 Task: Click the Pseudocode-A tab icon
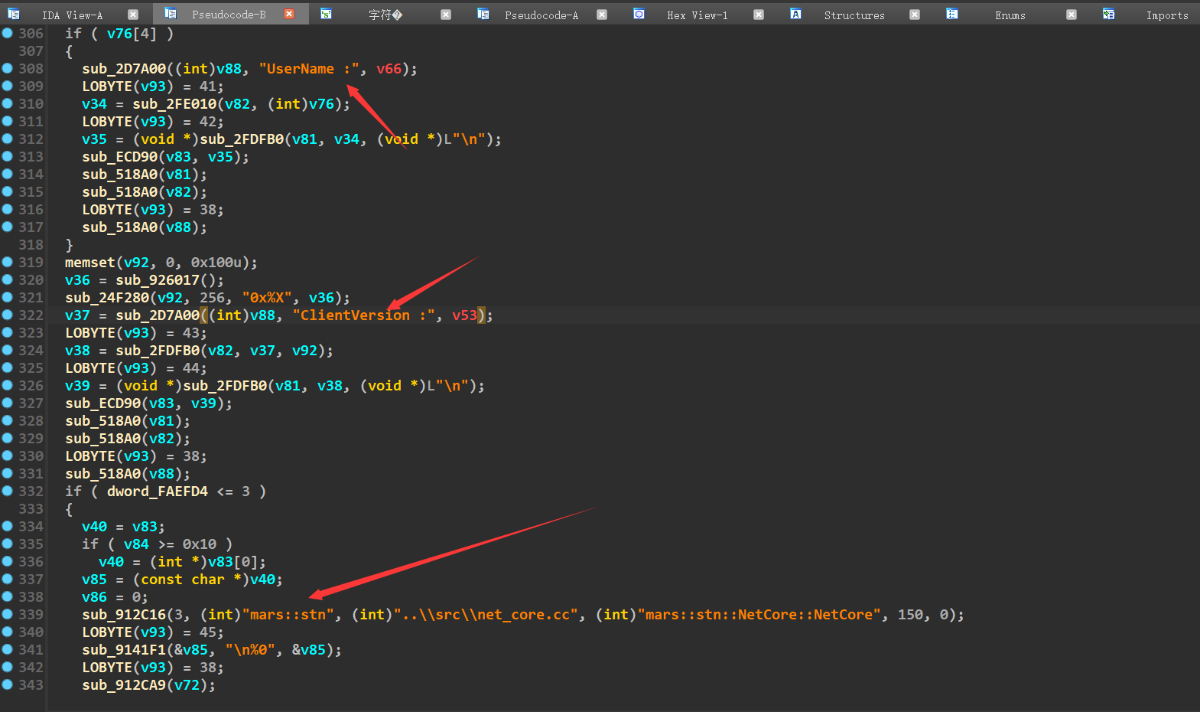(483, 14)
